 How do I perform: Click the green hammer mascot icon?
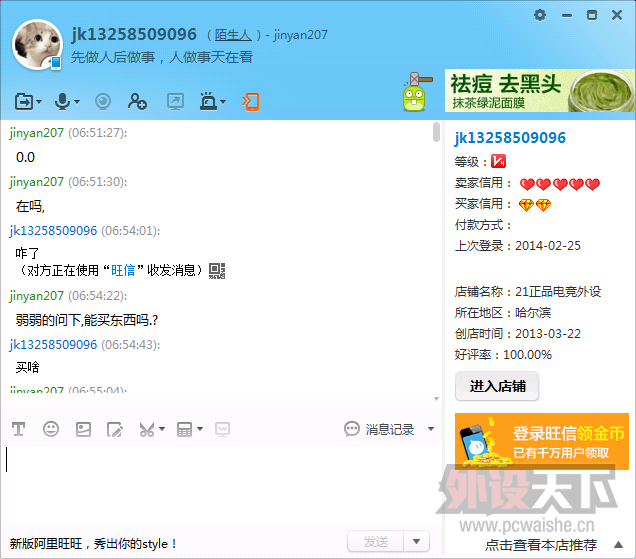[x=417, y=92]
